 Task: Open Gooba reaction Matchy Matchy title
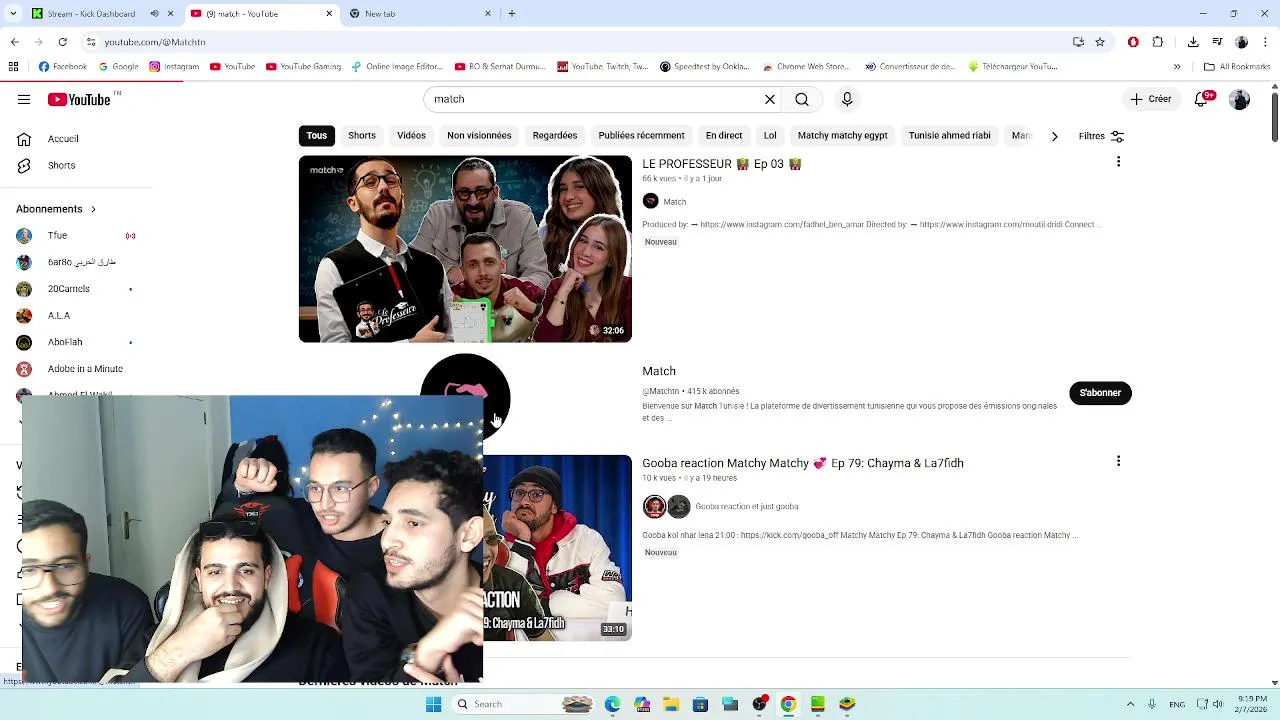pyautogui.click(x=803, y=463)
